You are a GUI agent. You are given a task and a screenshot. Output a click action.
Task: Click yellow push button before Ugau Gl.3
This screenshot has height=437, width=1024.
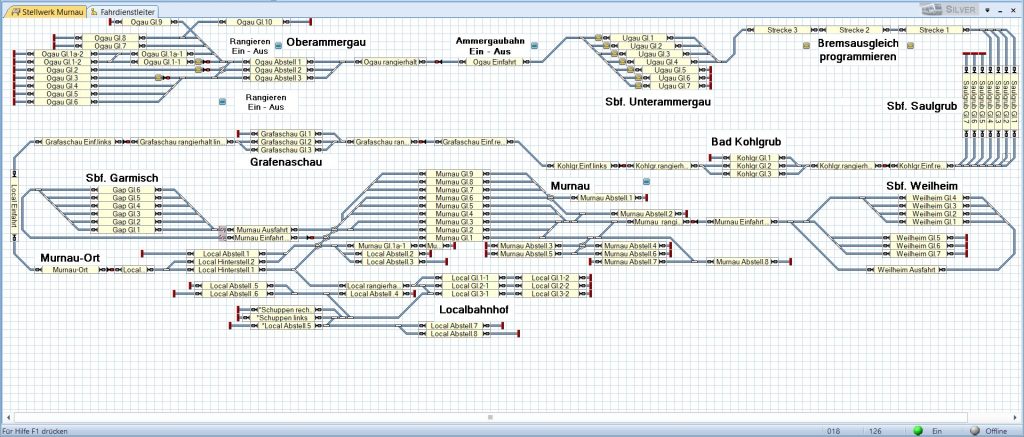(x=615, y=54)
